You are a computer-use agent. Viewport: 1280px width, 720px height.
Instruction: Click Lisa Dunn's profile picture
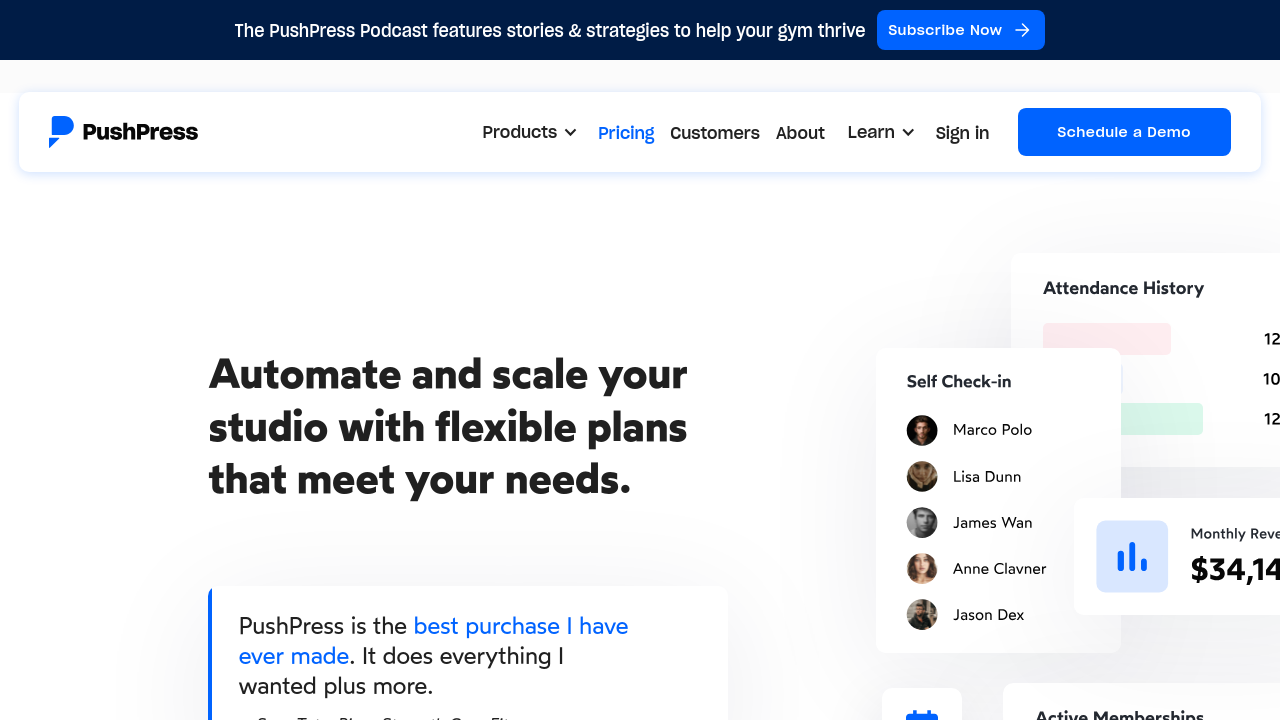click(922, 477)
